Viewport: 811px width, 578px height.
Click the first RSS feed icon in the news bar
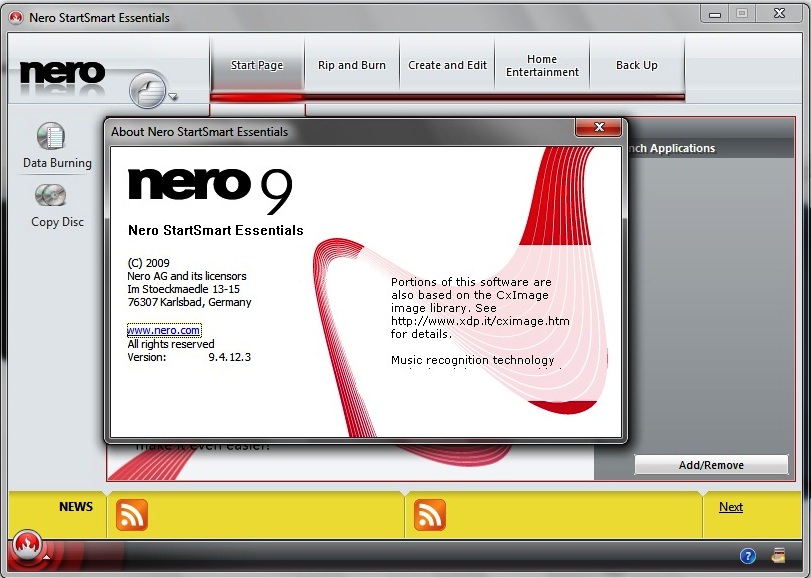132,515
